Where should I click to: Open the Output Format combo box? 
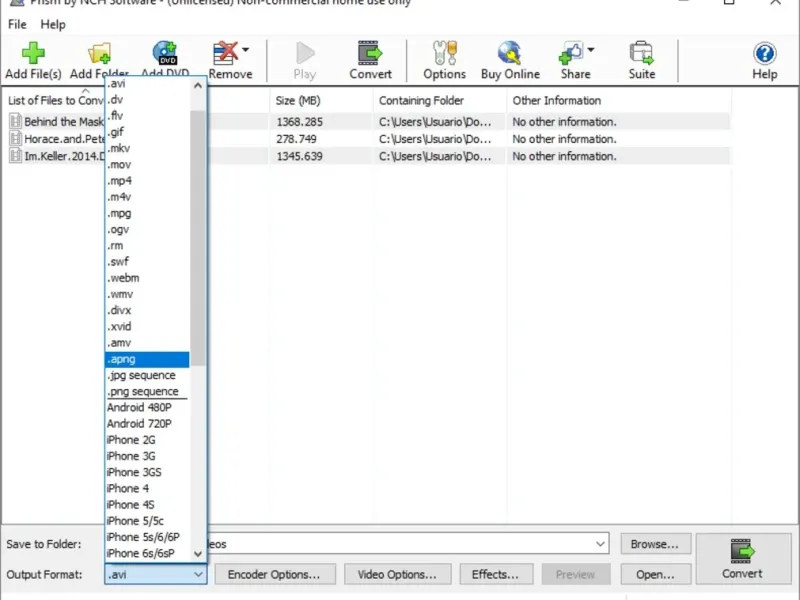tap(156, 574)
